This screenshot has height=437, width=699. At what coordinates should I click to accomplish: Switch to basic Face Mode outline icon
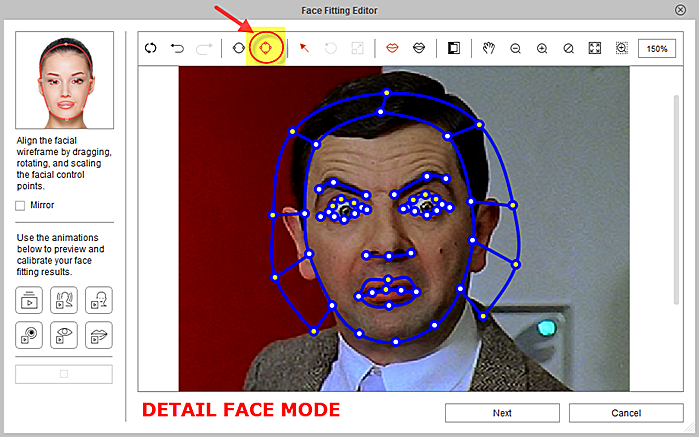(x=239, y=48)
